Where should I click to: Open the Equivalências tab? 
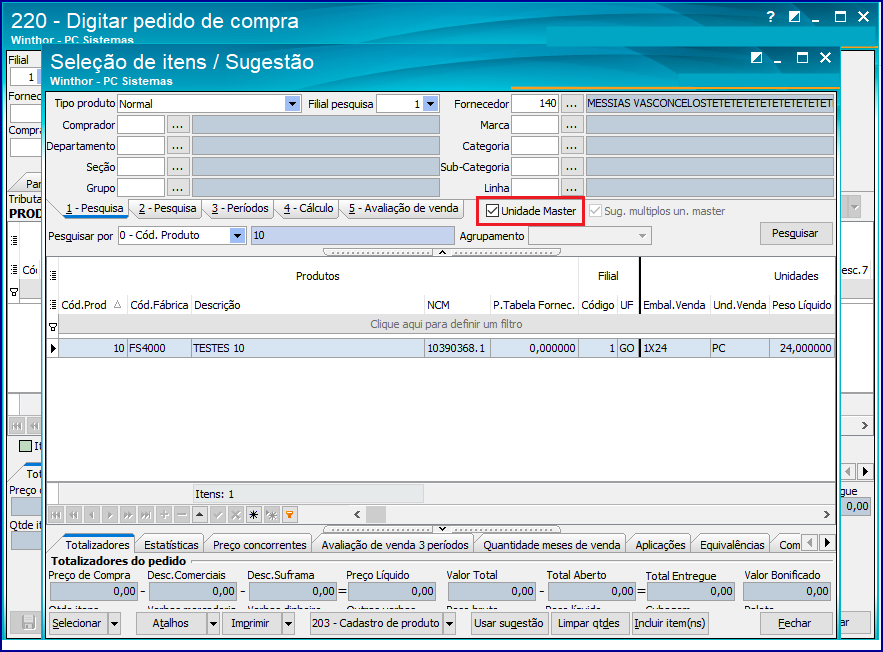click(732, 545)
